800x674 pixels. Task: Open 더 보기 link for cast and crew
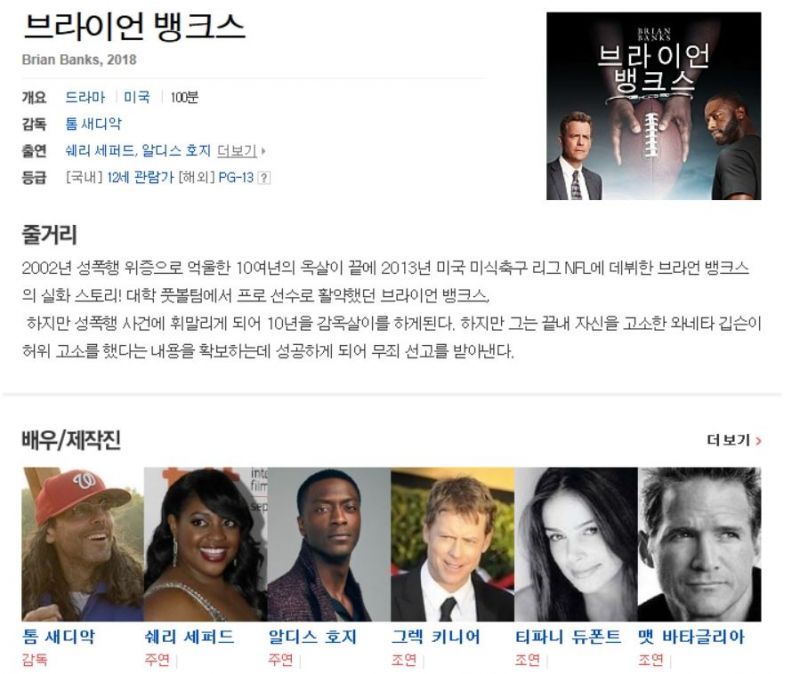[x=734, y=440]
